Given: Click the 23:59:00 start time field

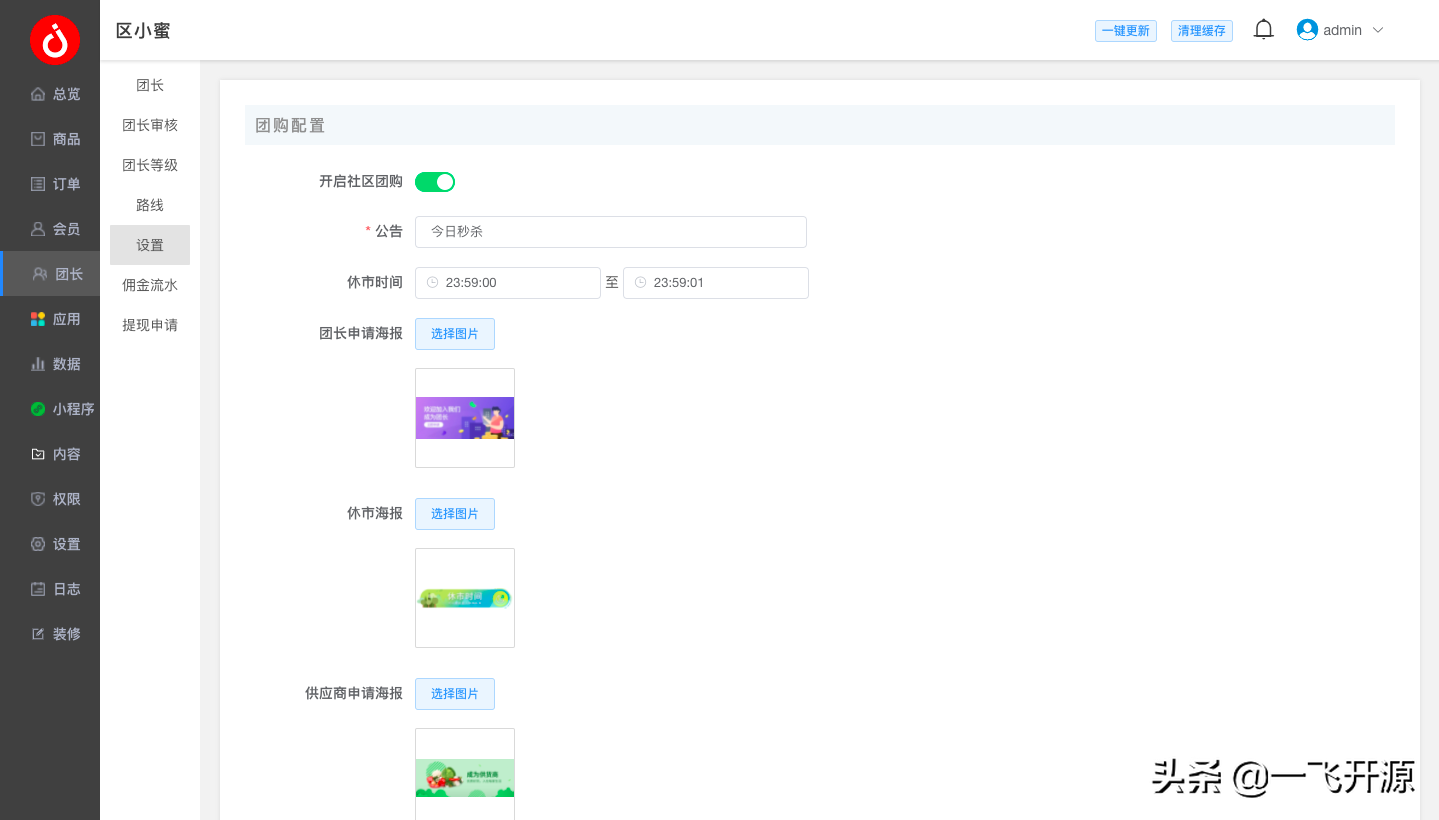Looking at the screenshot, I should 508,283.
